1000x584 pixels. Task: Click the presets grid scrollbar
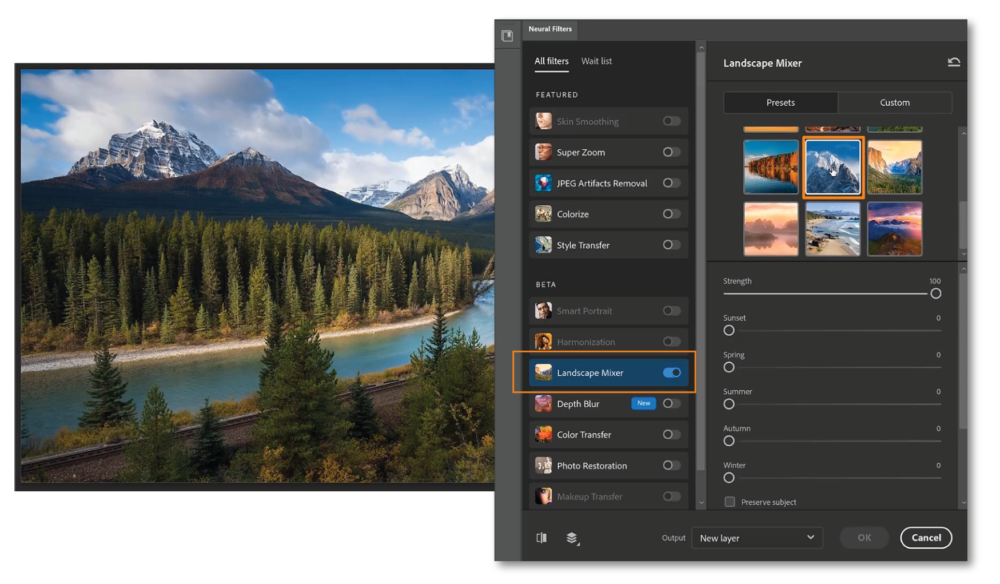pyautogui.click(x=963, y=223)
